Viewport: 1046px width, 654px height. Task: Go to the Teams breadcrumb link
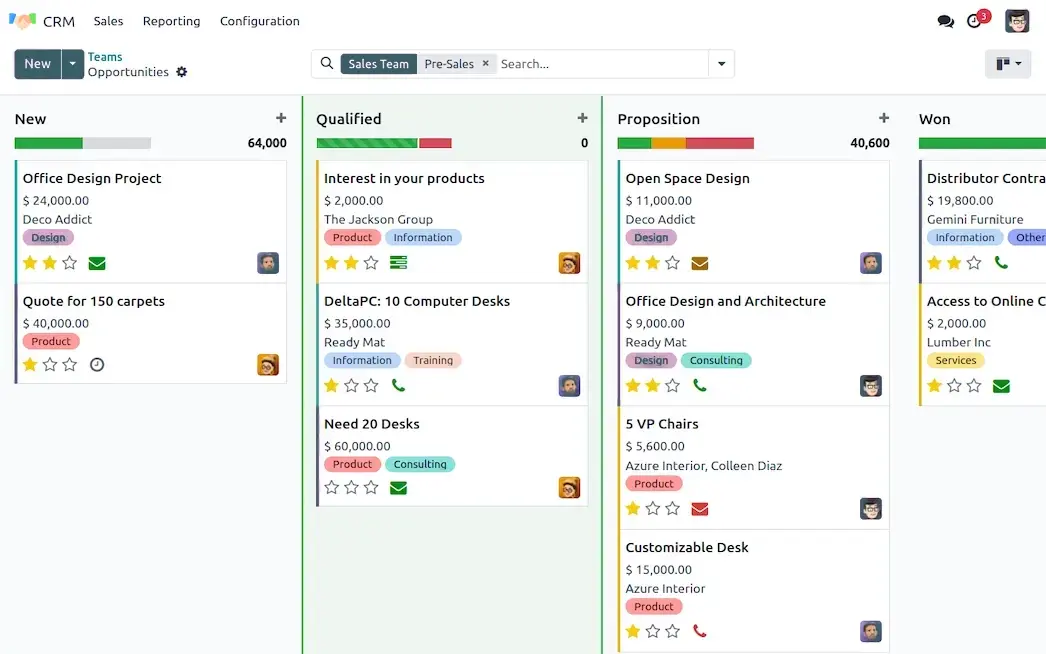tap(105, 57)
